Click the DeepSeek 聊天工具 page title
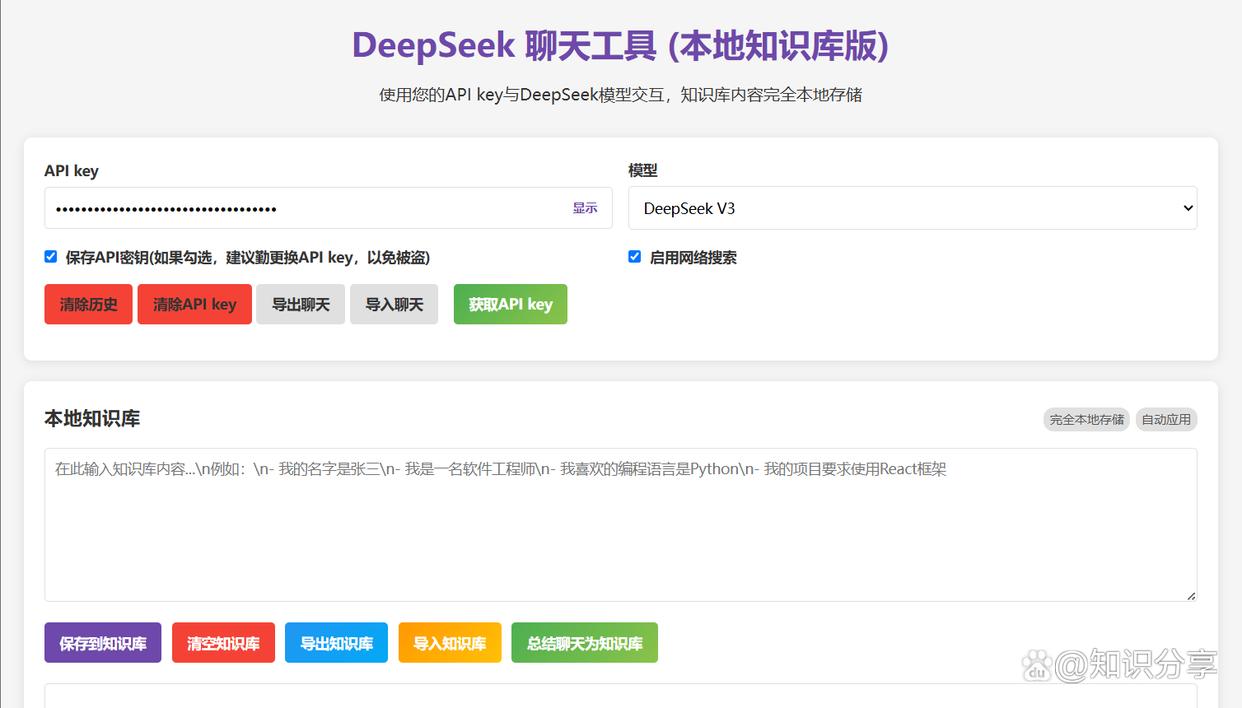The height and width of the screenshot is (708, 1242). [x=620, y=46]
